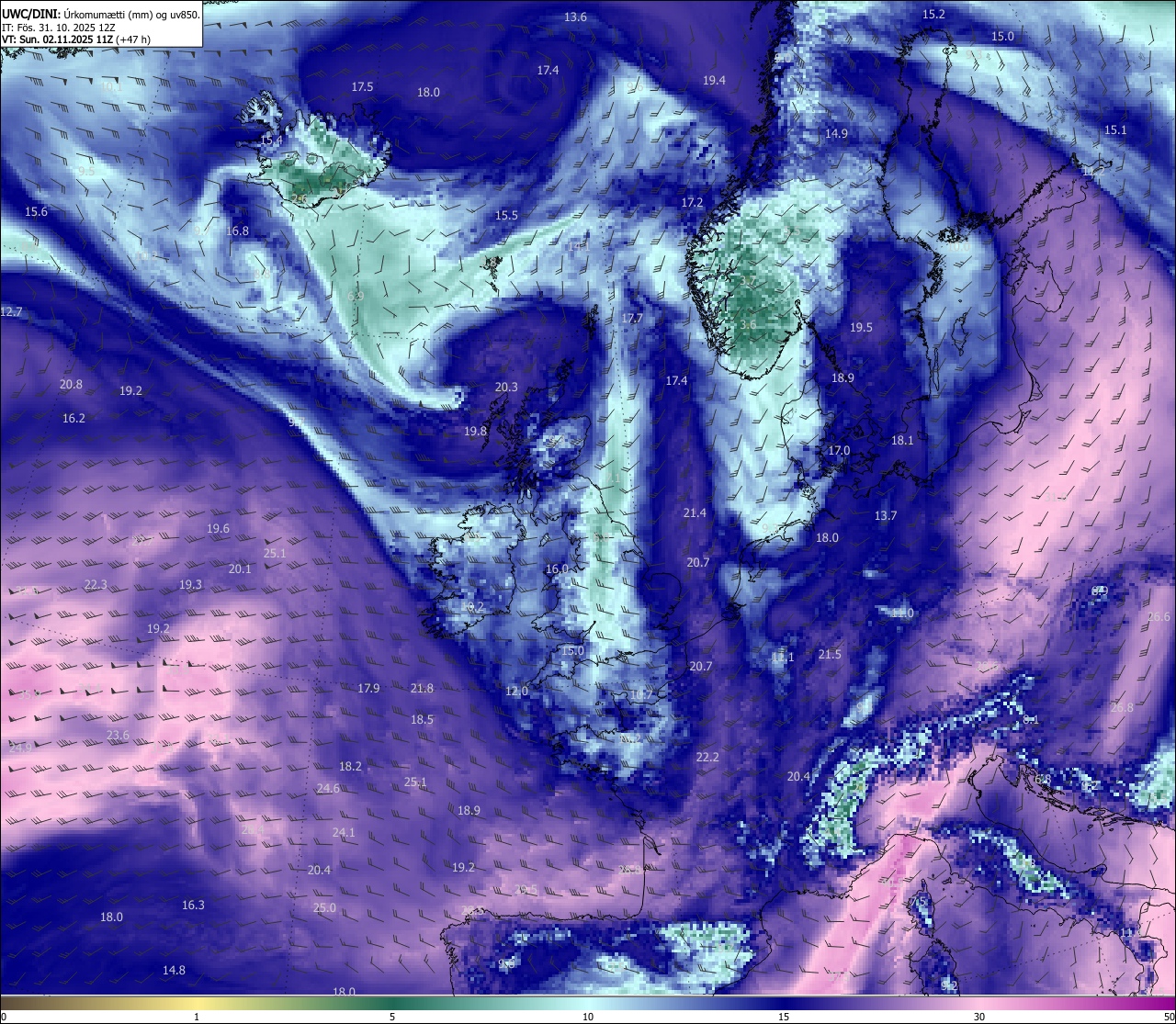
Task: Select the 21.5 value label
Action: point(830,655)
